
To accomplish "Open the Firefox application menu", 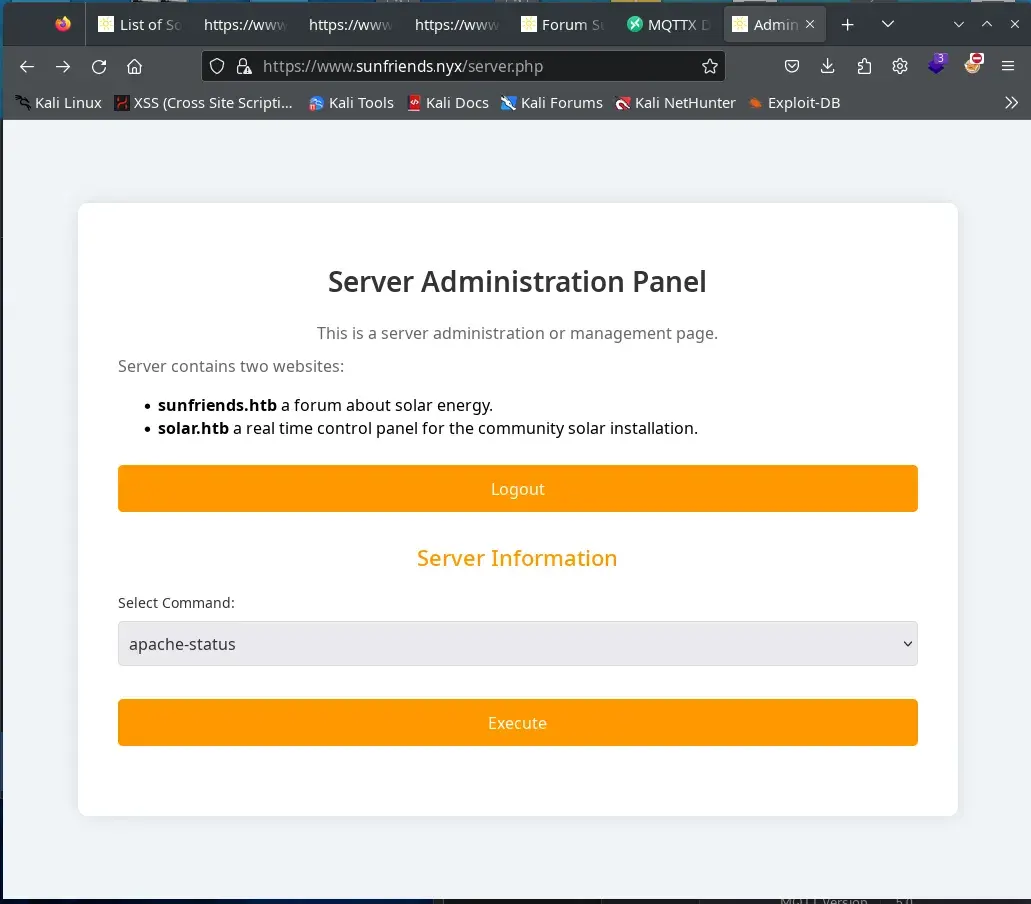I will point(1008,66).
